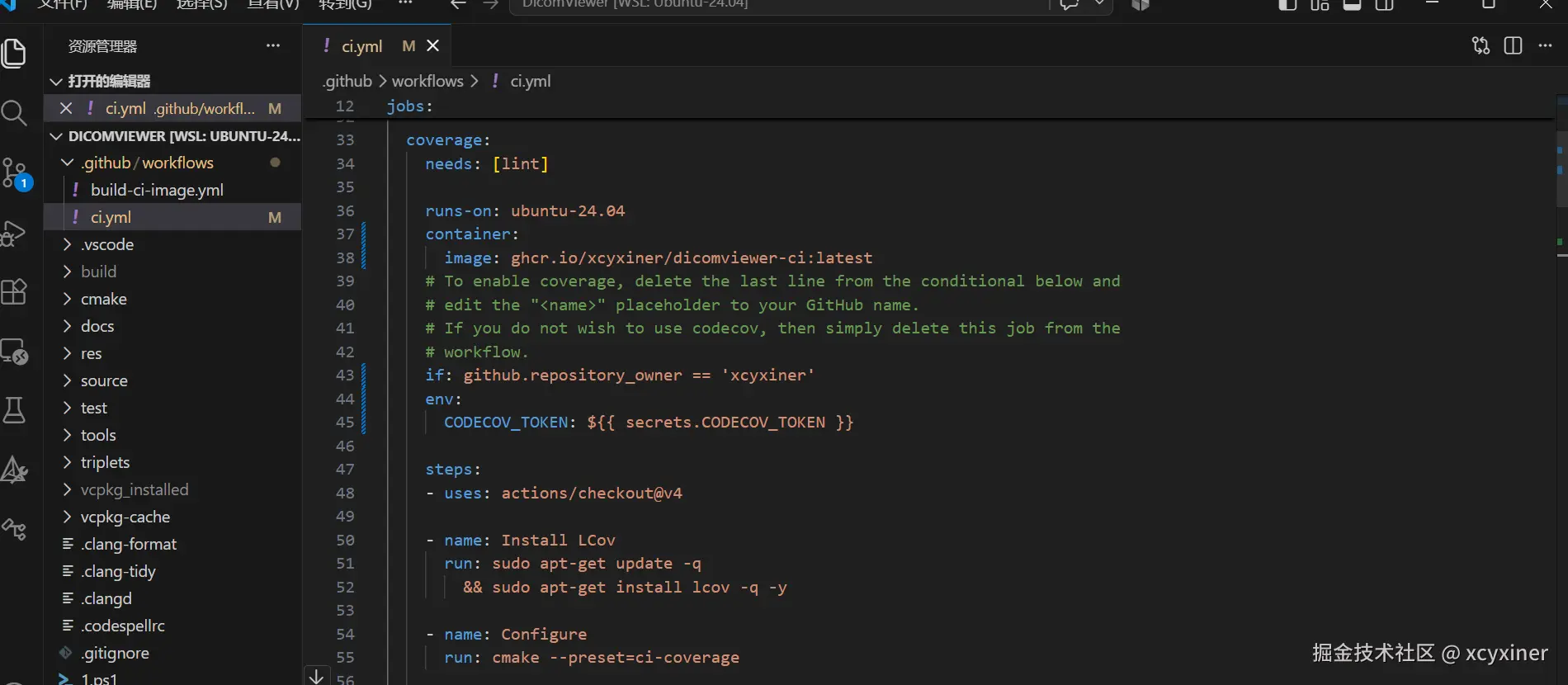This screenshot has width=1568, height=685.
Task: Open the chat icon in title bar
Action: pyautogui.click(x=1070, y=5)
